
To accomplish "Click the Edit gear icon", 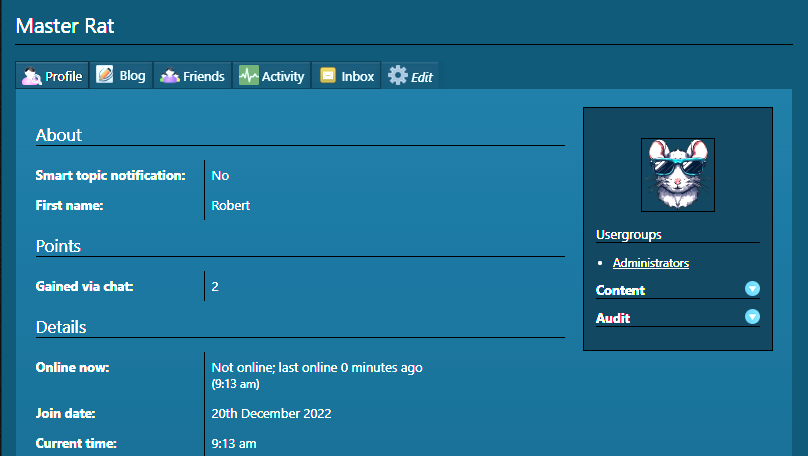I will pos(398,76).
